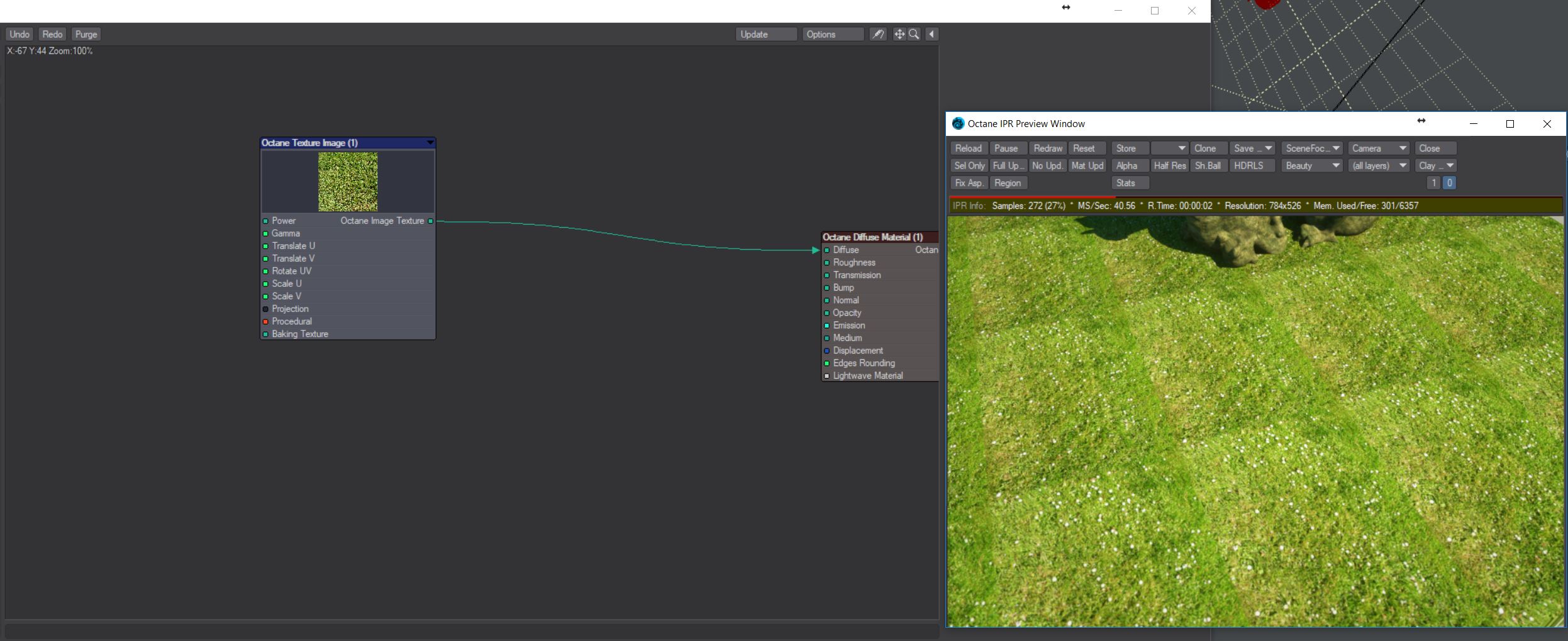Click the Octane Image Texture output socket

(430, 221)
